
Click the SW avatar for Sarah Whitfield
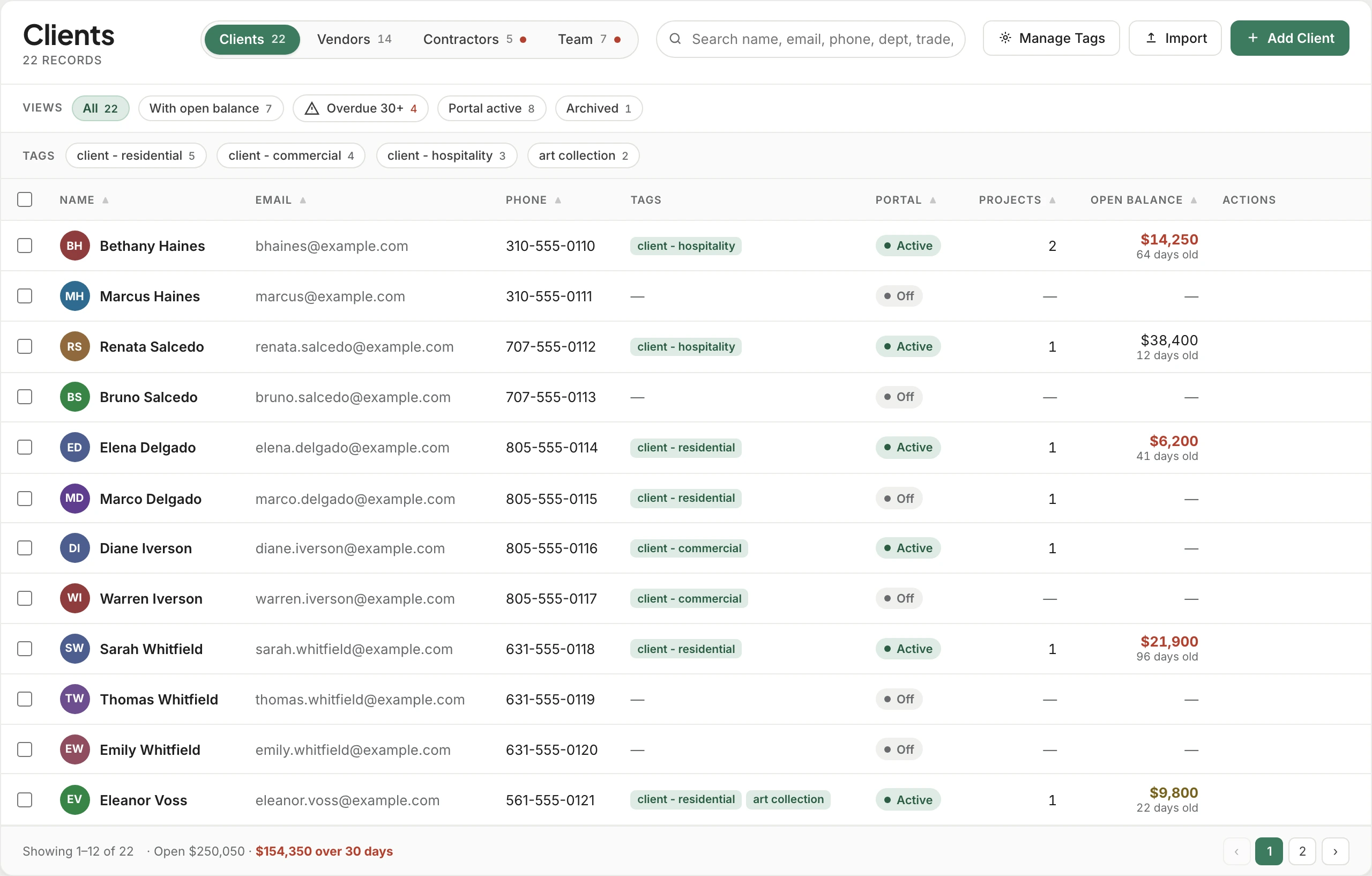pyautogui.click(x=74, y=649)
